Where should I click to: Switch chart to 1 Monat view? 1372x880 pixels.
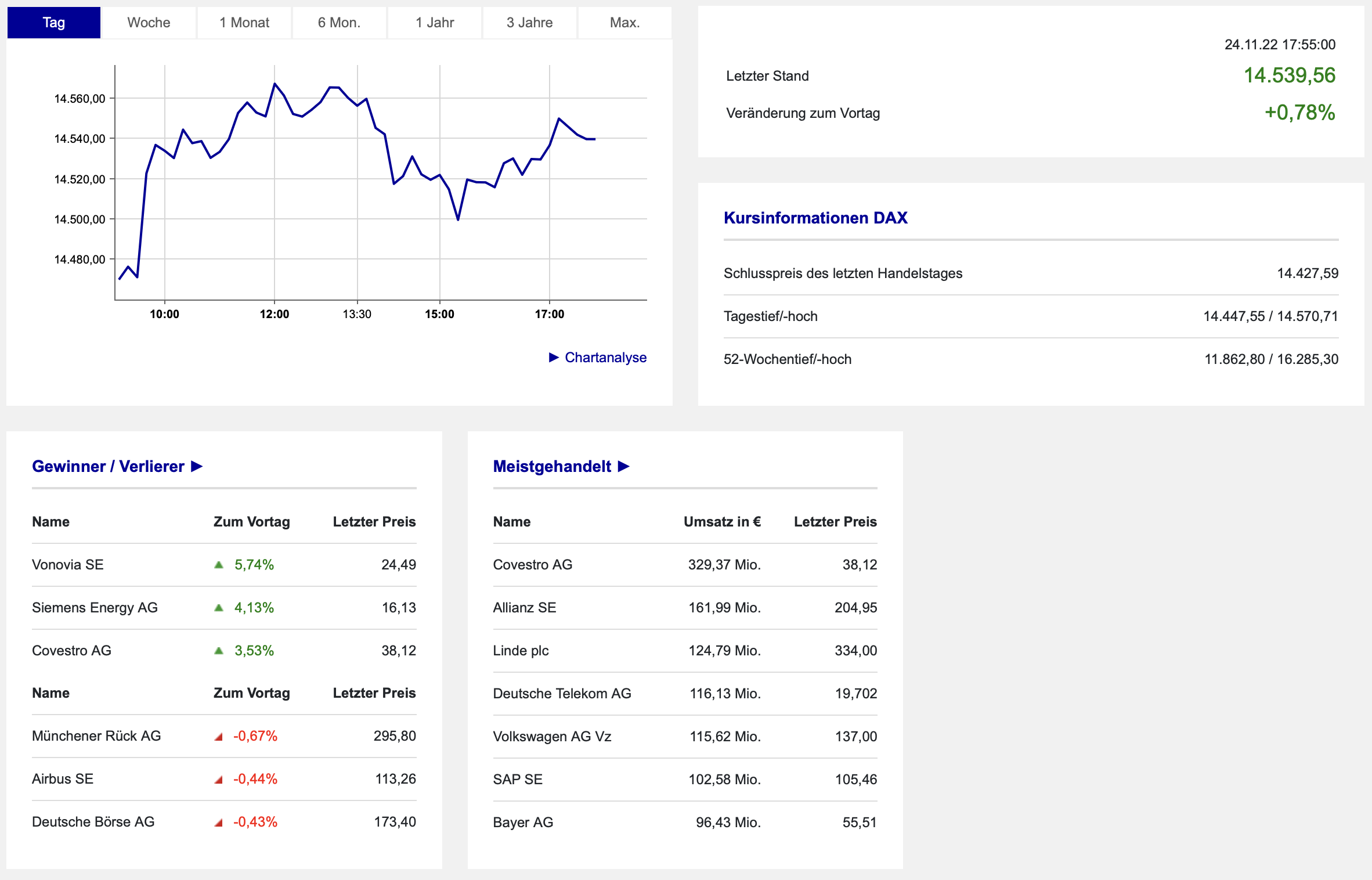244,23
